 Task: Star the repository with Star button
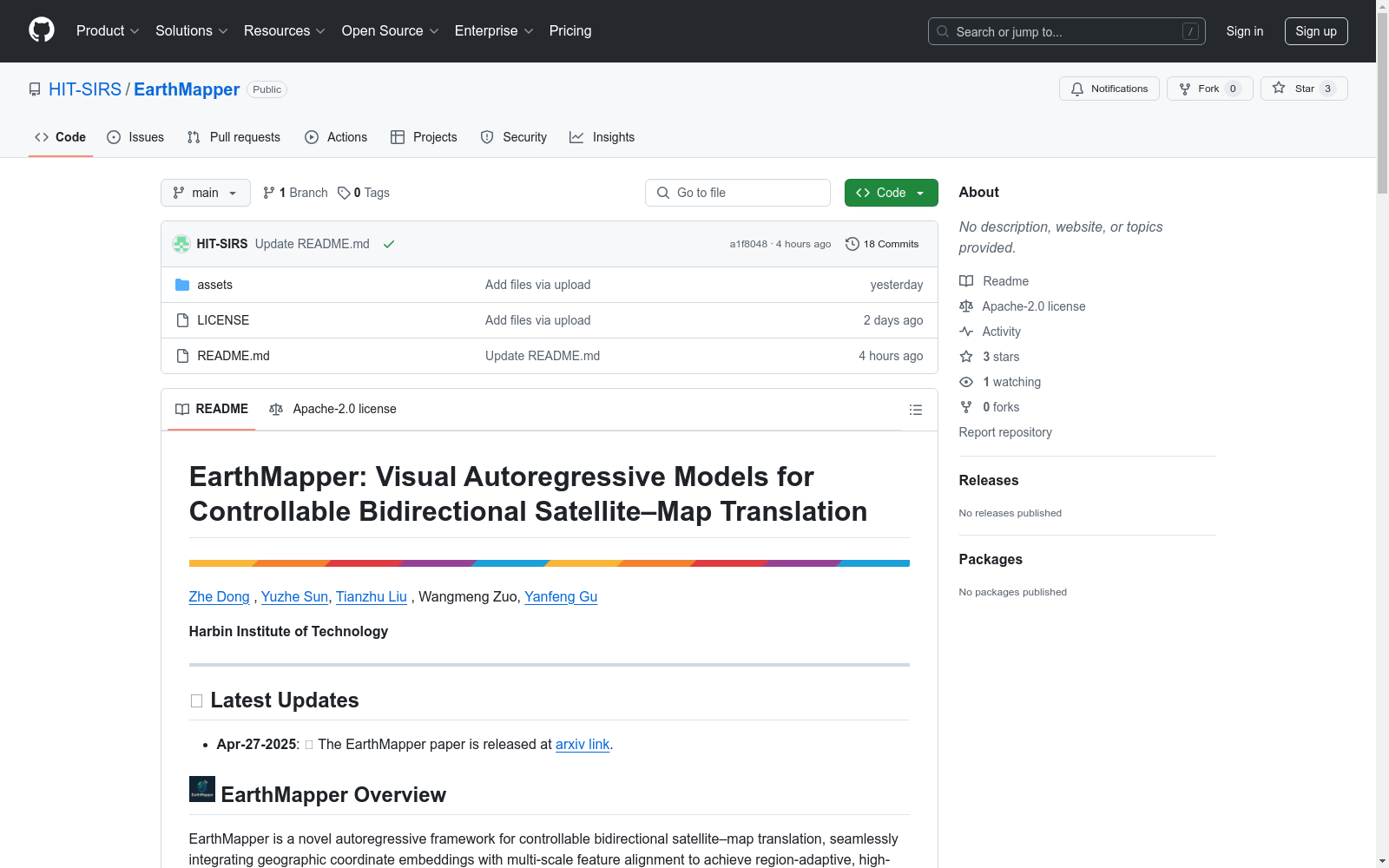pyautogui.click(x=1304, y=89)
